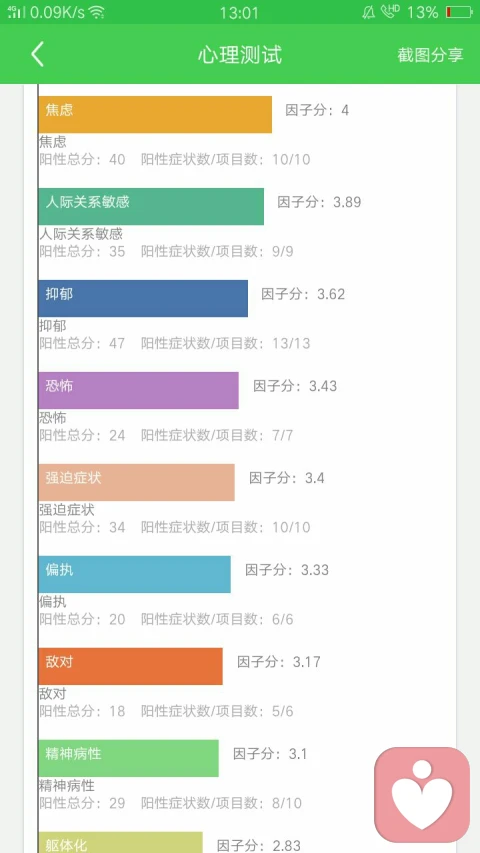Tap the Wi-Fi signal icon
This screenshot has height=853, width=480.
(97, 12)
